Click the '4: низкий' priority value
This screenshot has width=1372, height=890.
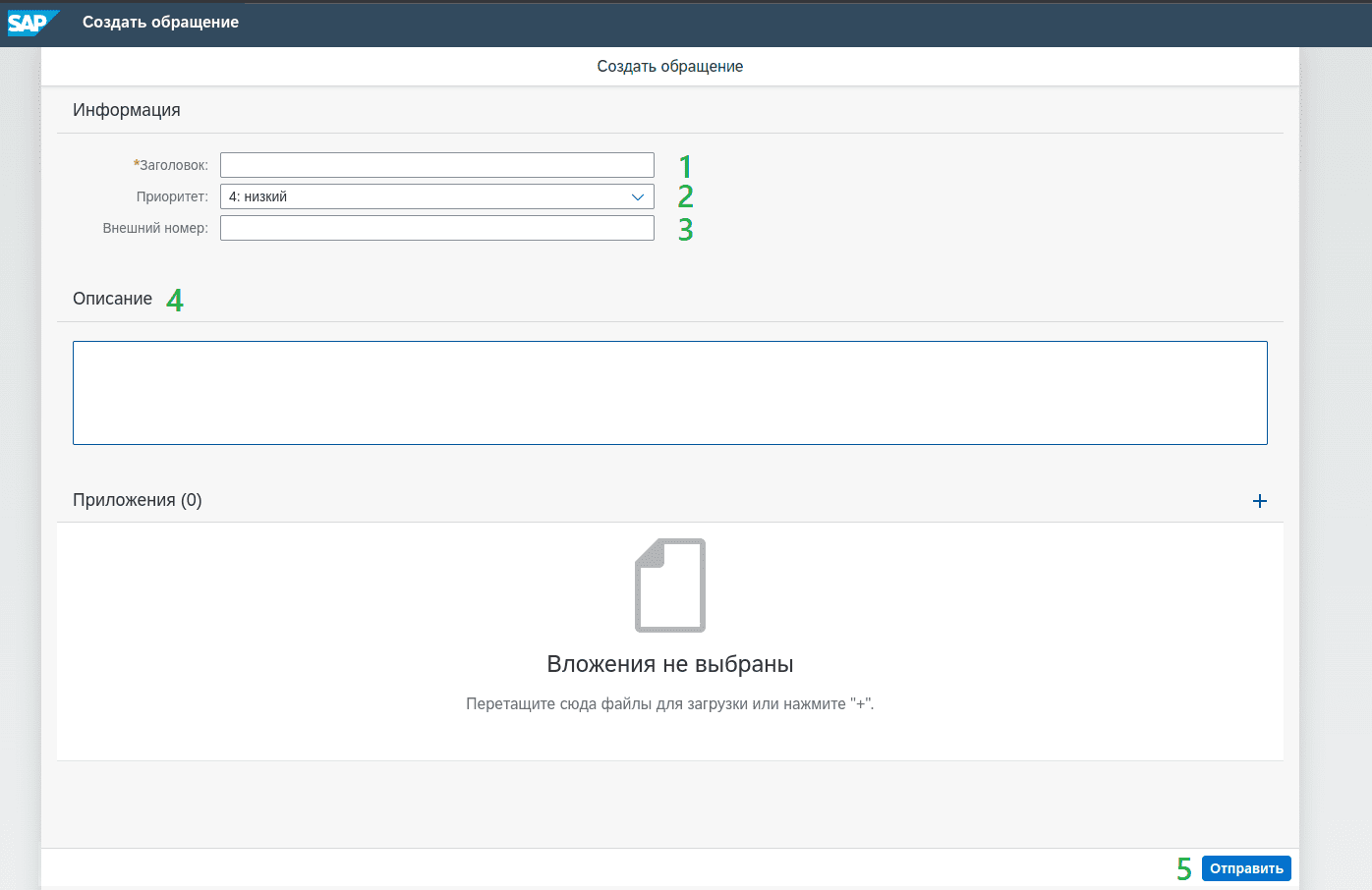pos(258,196)
